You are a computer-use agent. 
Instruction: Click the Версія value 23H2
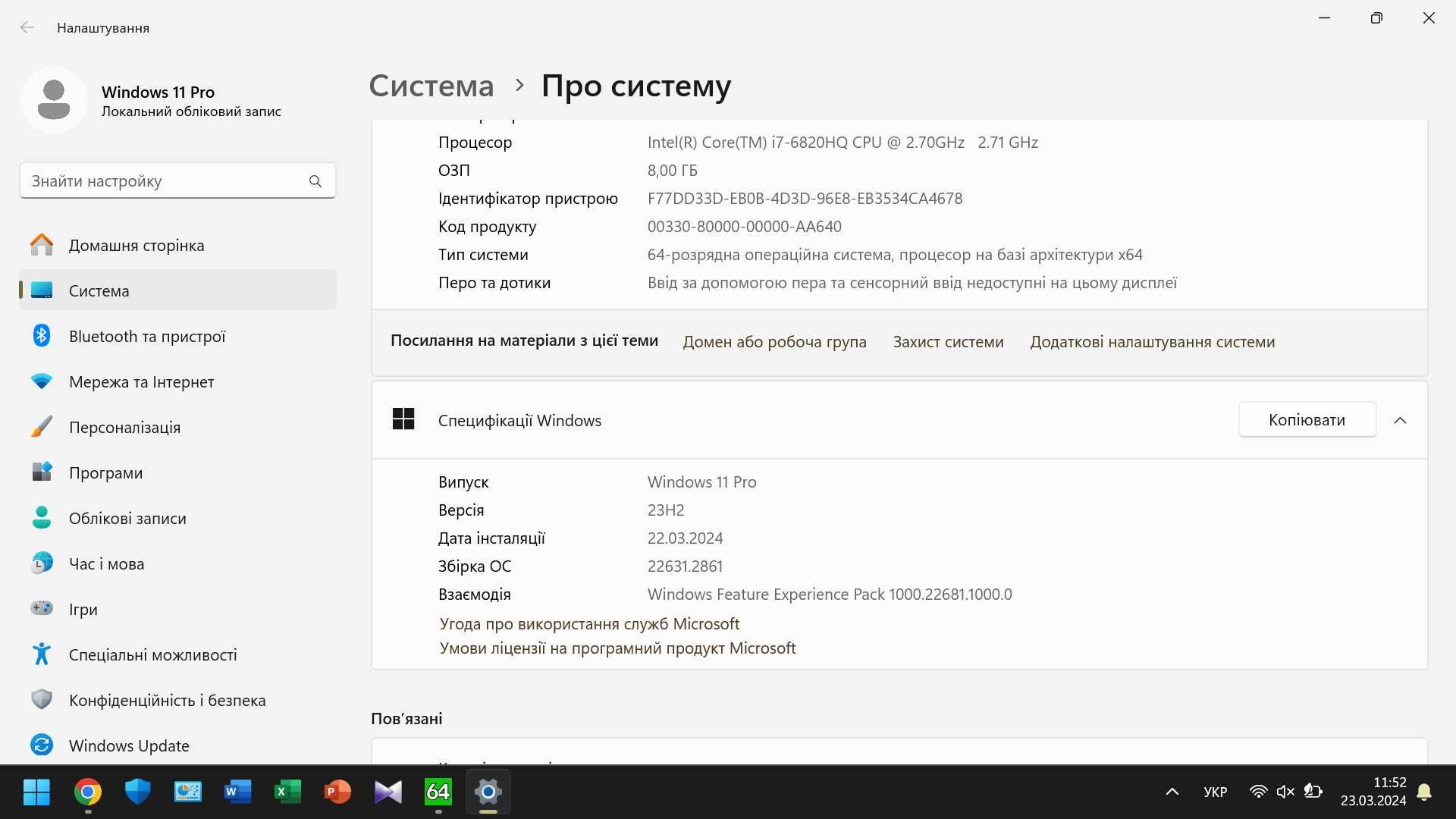coord(666,510)
